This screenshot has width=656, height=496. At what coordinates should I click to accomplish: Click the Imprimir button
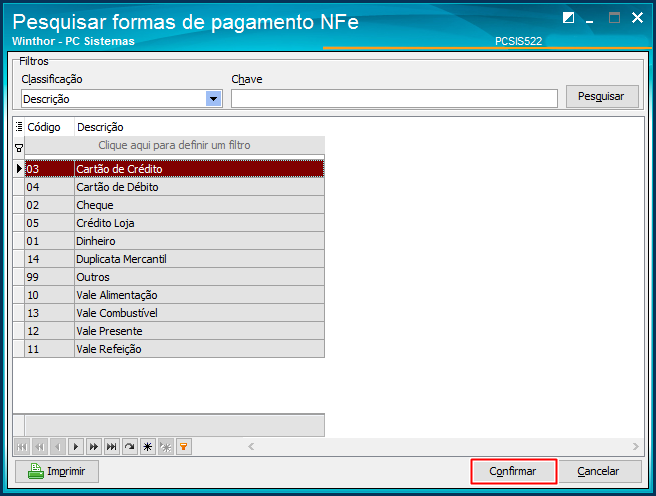click(x=57, y=471)
